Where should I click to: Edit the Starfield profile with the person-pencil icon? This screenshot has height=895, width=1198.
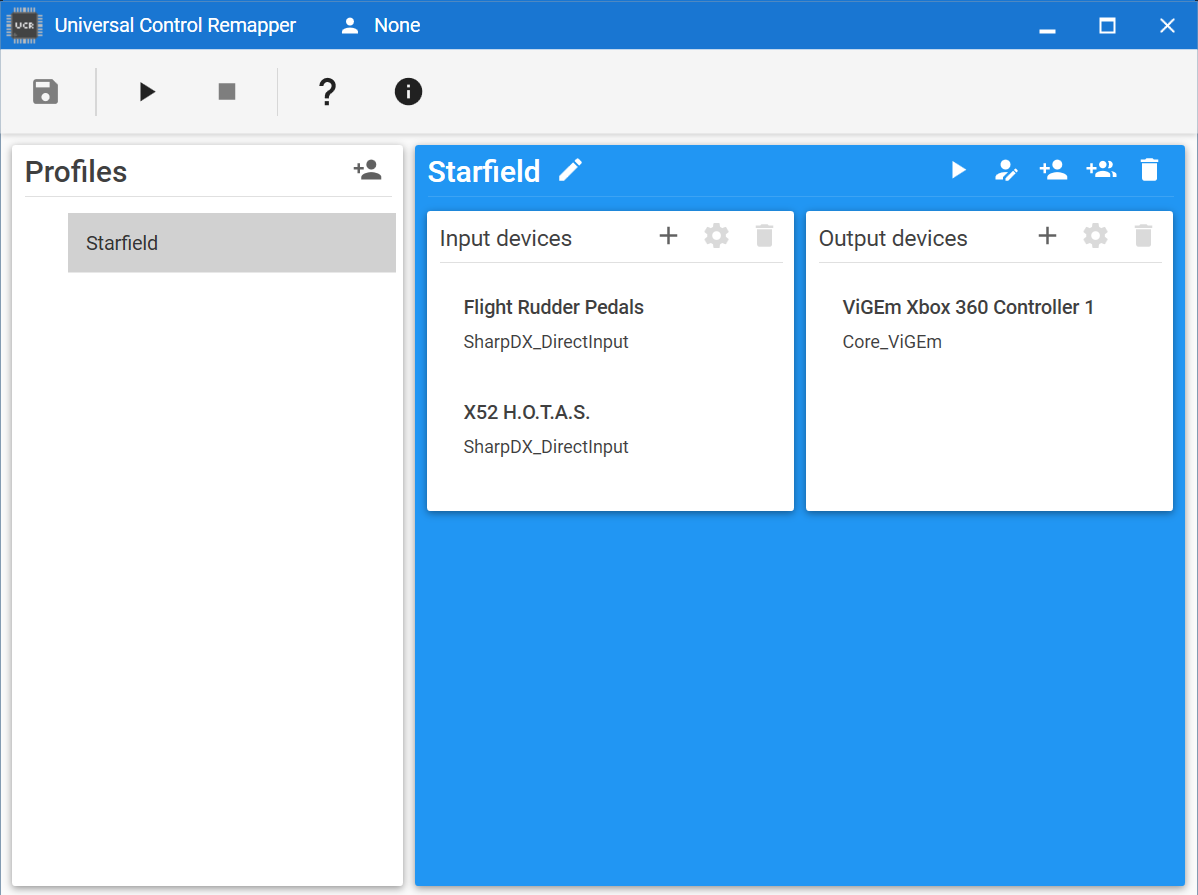pos(1005,170)
